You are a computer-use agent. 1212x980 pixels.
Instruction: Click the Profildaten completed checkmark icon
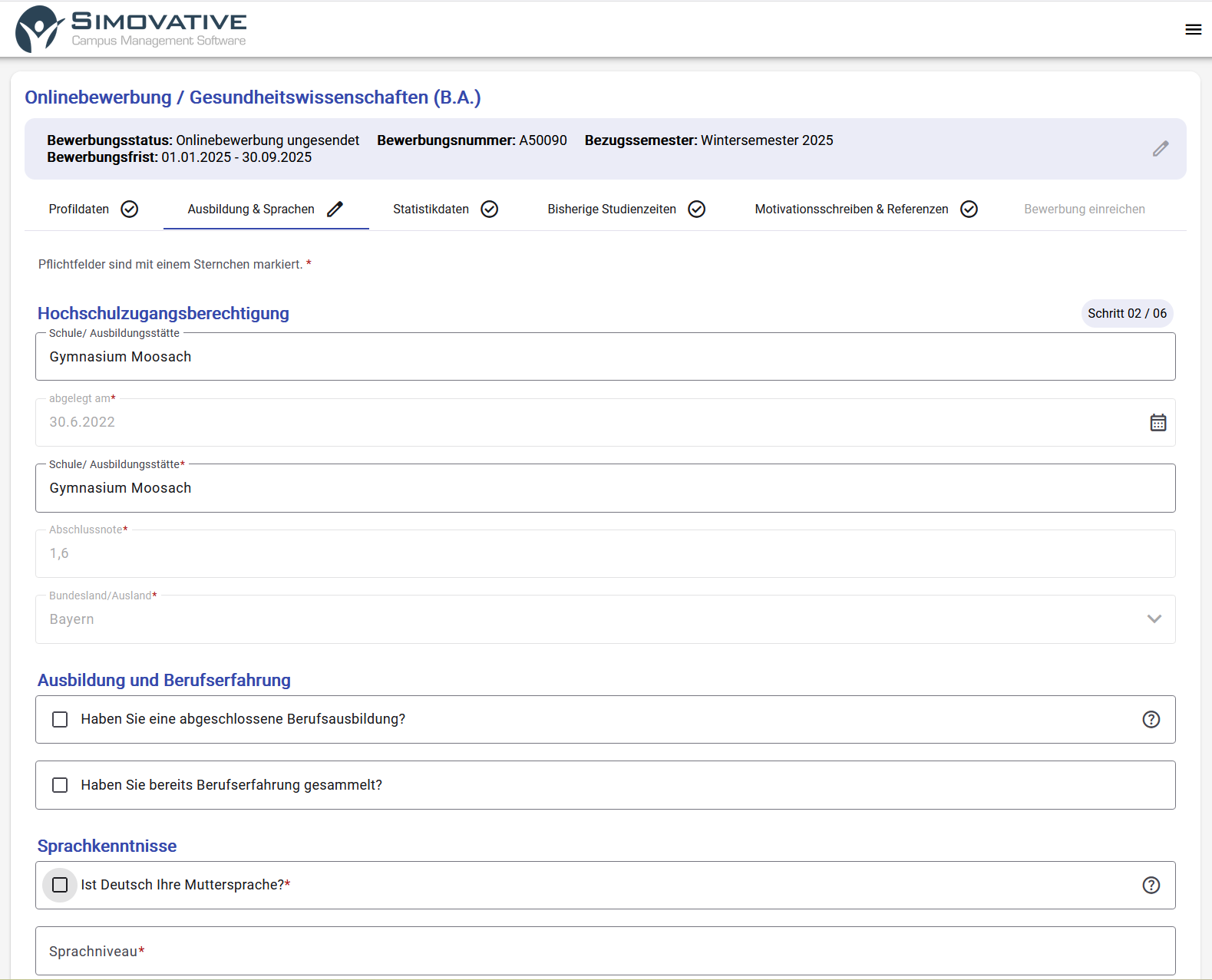pyautogui.click(x=130, y=210)
